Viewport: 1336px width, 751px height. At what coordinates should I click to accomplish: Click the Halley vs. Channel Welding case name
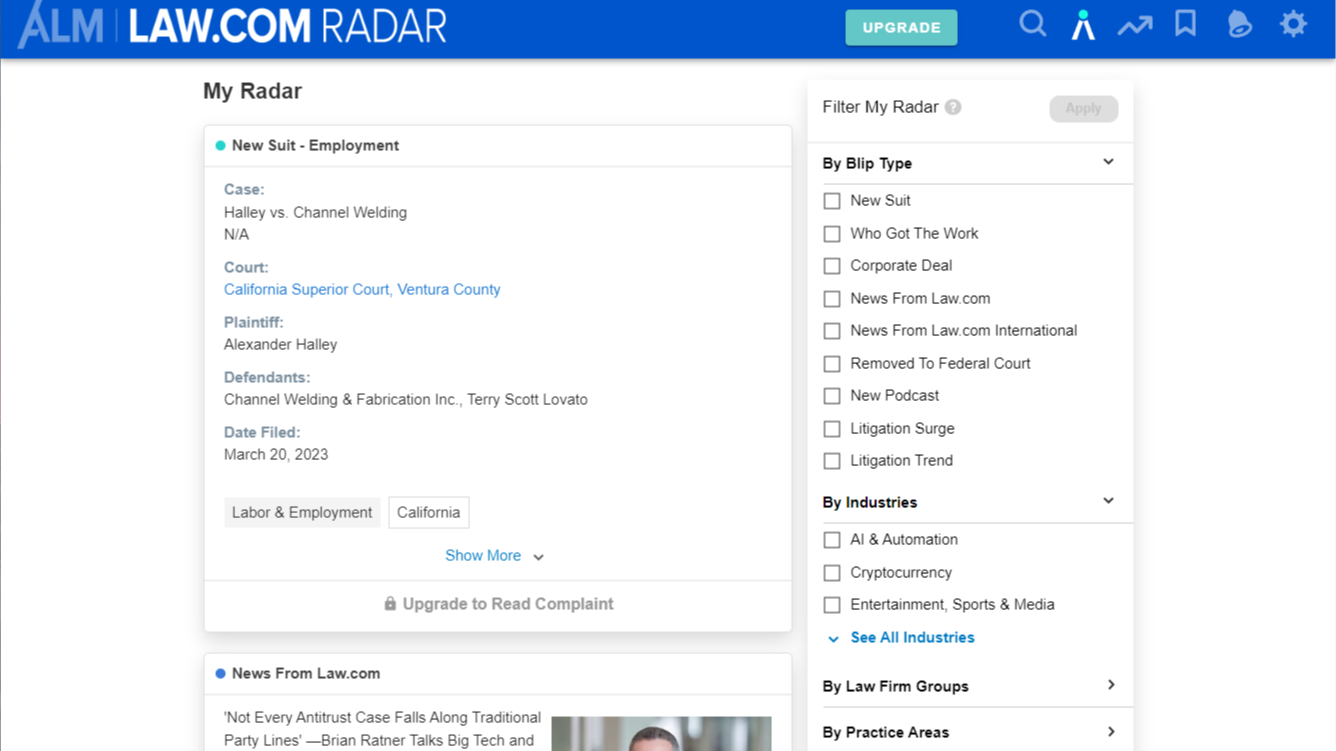point(315,212)
